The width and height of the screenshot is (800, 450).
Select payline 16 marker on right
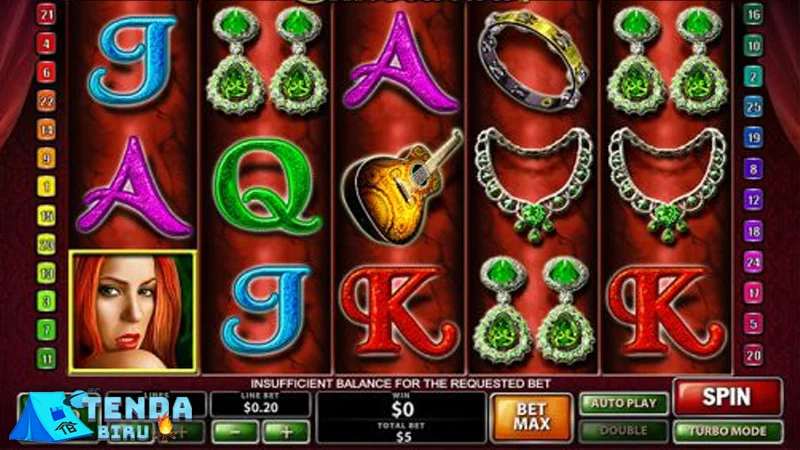(x=753, y=14)
